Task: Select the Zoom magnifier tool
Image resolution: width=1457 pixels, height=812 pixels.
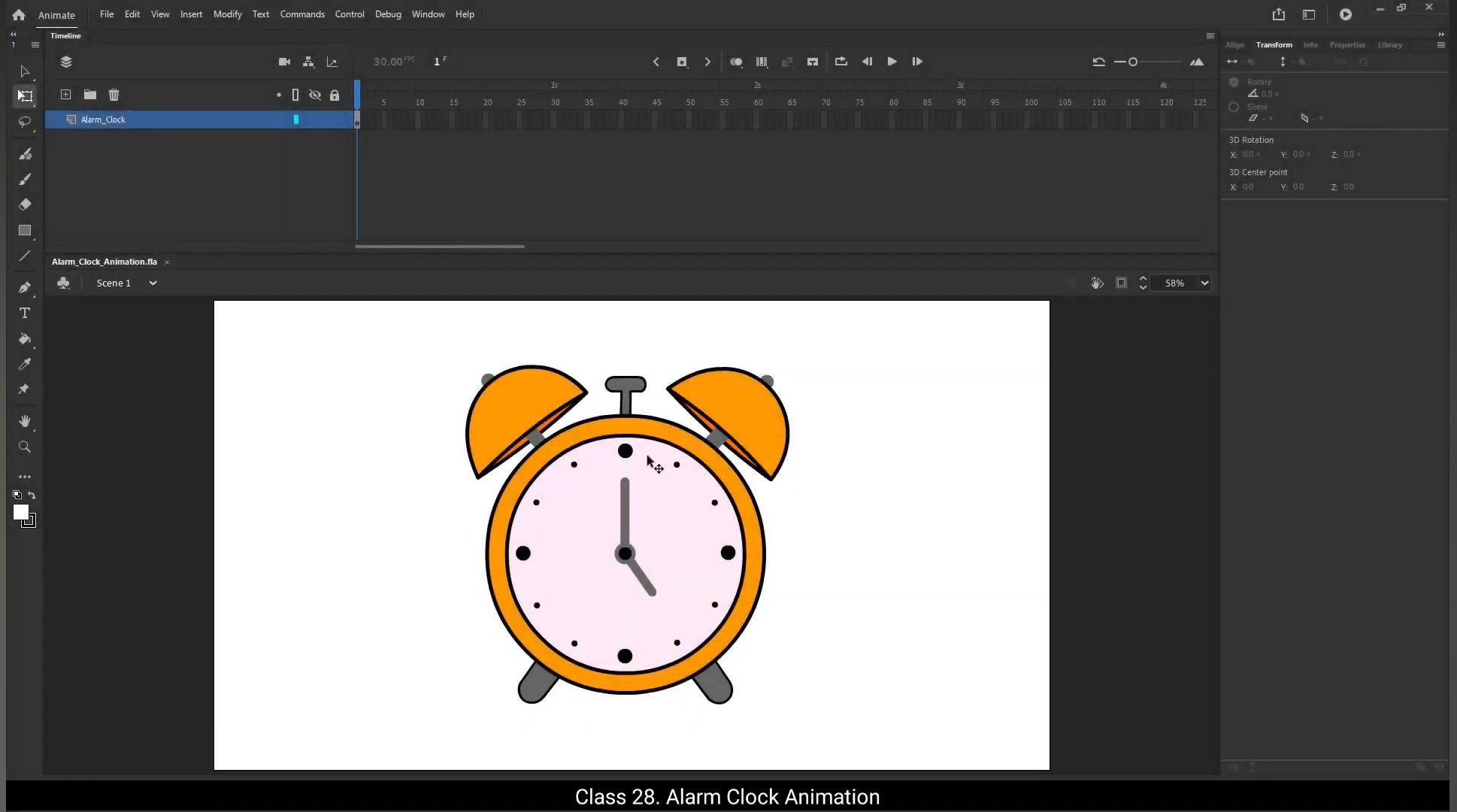Action: click(25, 447)
